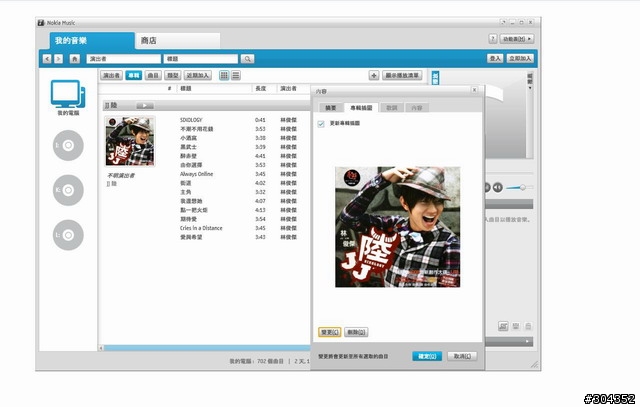Click the large album art in dialog
Viewport: 640px width, 407px height.
click(x=398, y=227)
